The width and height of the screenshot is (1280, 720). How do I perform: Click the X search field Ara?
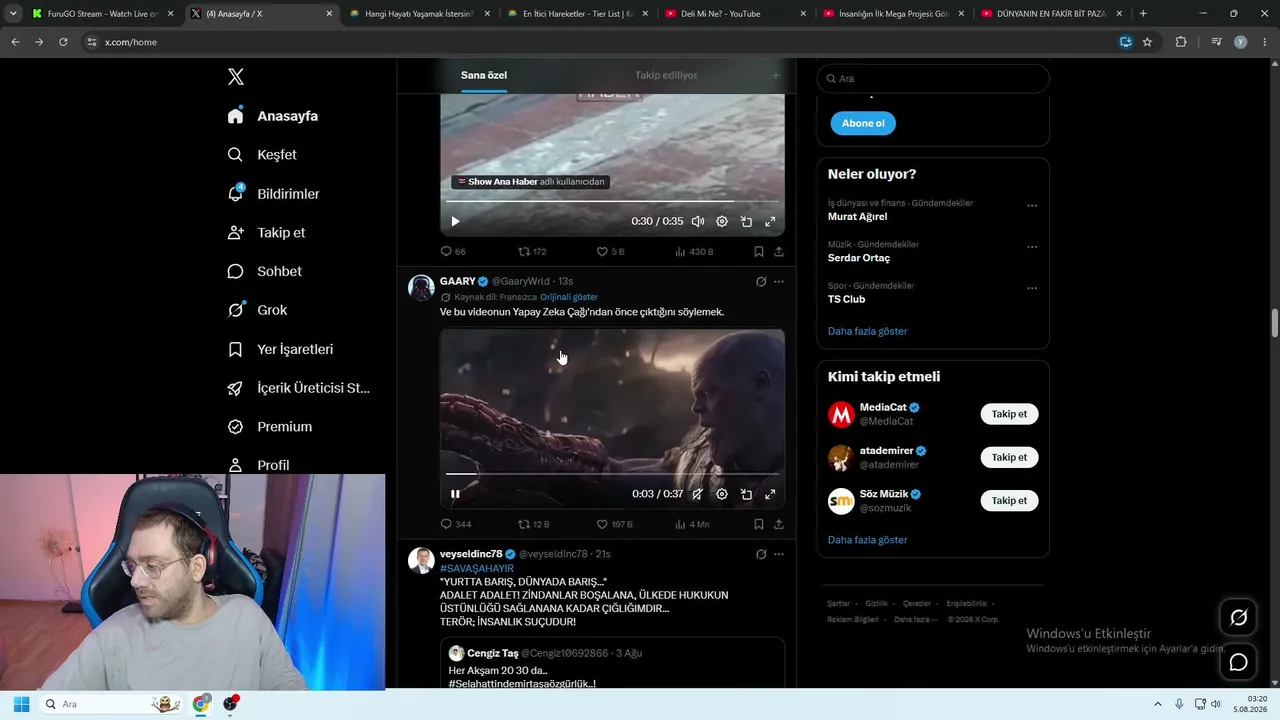click(933, 78)
